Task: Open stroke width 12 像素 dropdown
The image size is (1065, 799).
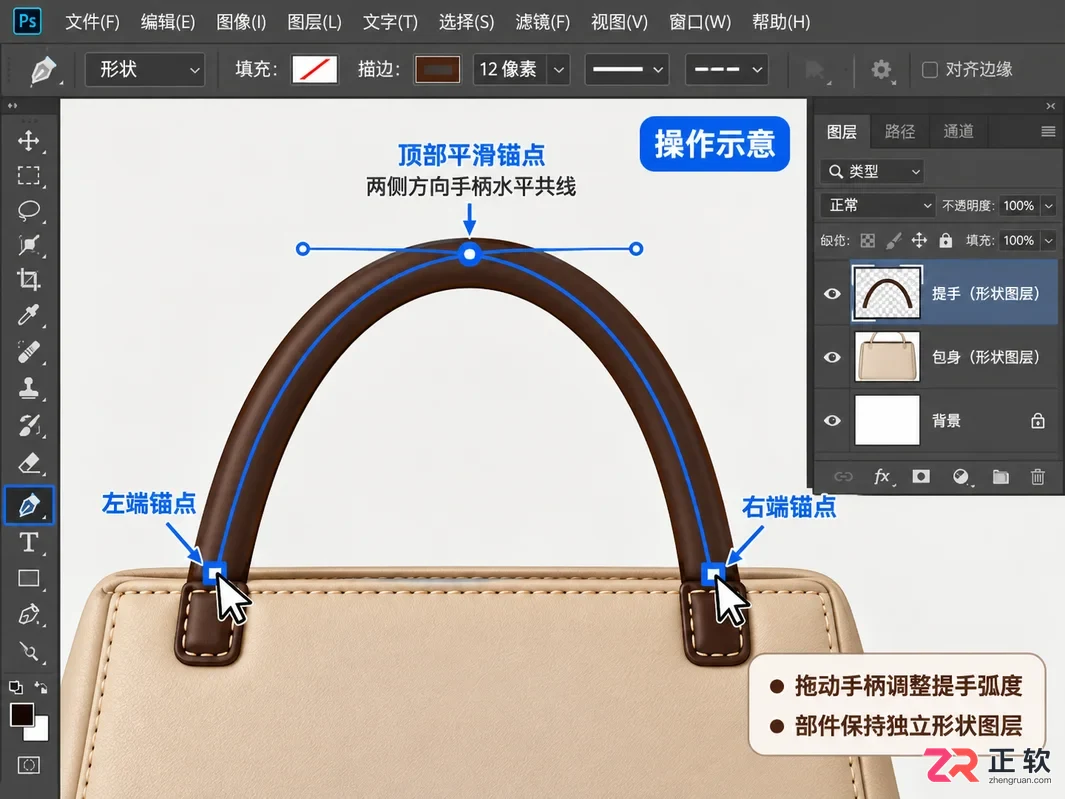Action: coord(558,69)
